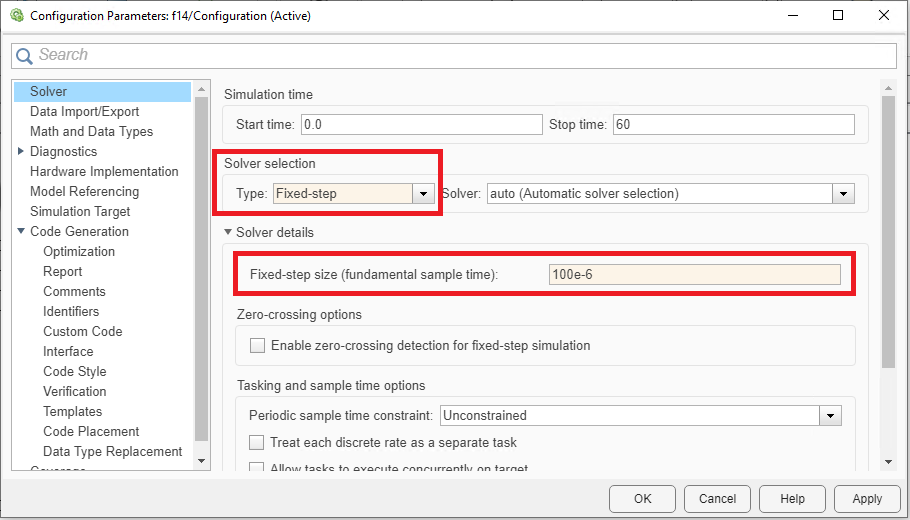Viewport: 910px width, 520px height.
Task: Toggle treat each discrete rate as separate task
Action: tap(258, 442)
